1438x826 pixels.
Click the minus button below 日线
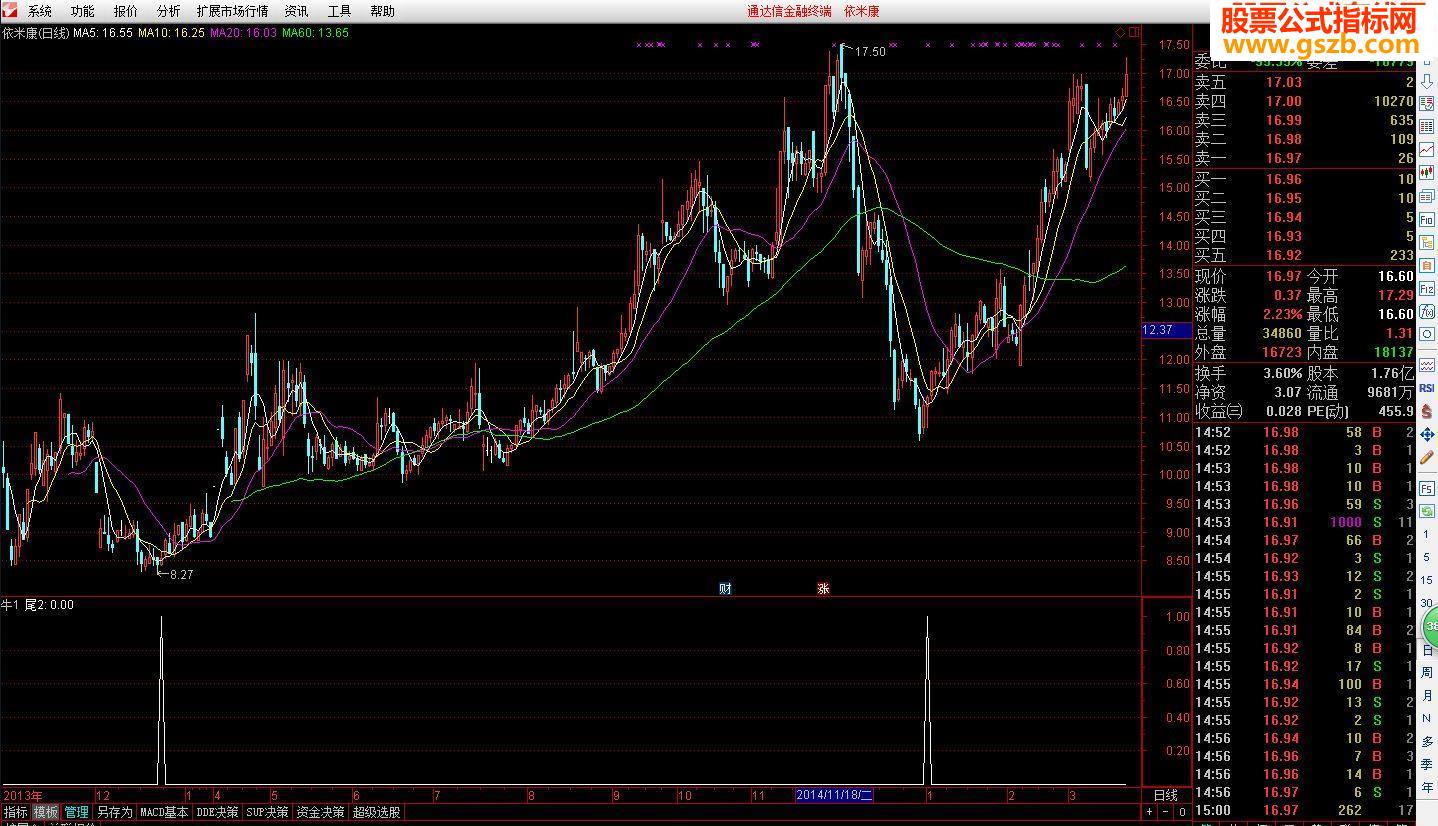point(1164,812)
